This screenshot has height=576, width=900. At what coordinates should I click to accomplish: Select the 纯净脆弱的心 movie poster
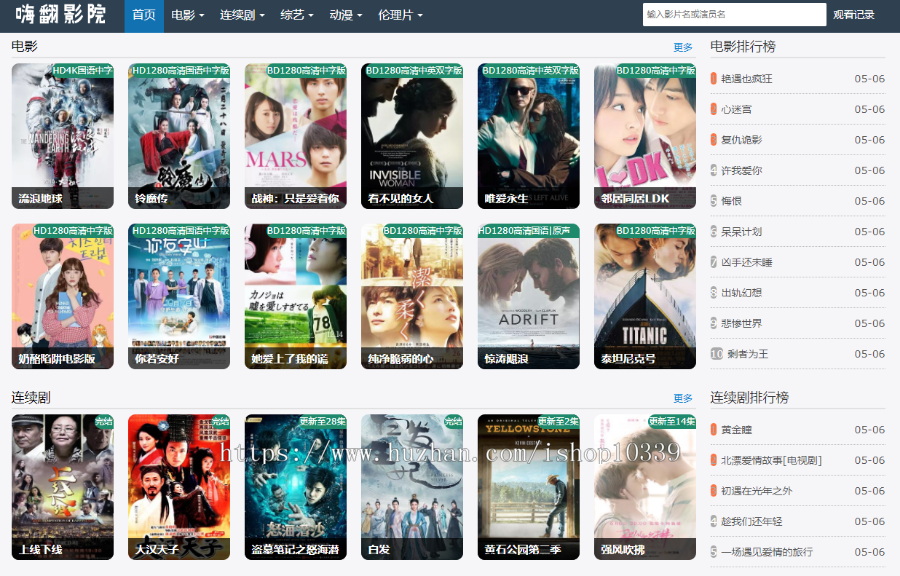(412, 296)
